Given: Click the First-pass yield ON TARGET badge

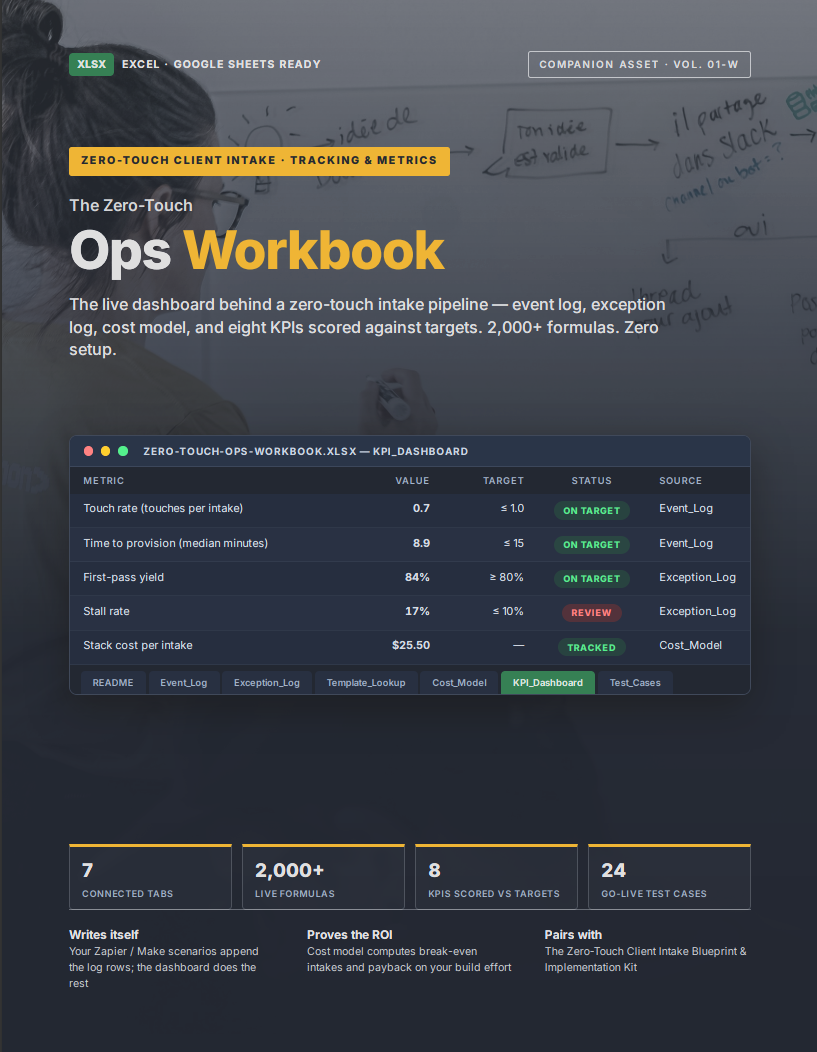Looking at the screenshot, I should pos(592,578).
